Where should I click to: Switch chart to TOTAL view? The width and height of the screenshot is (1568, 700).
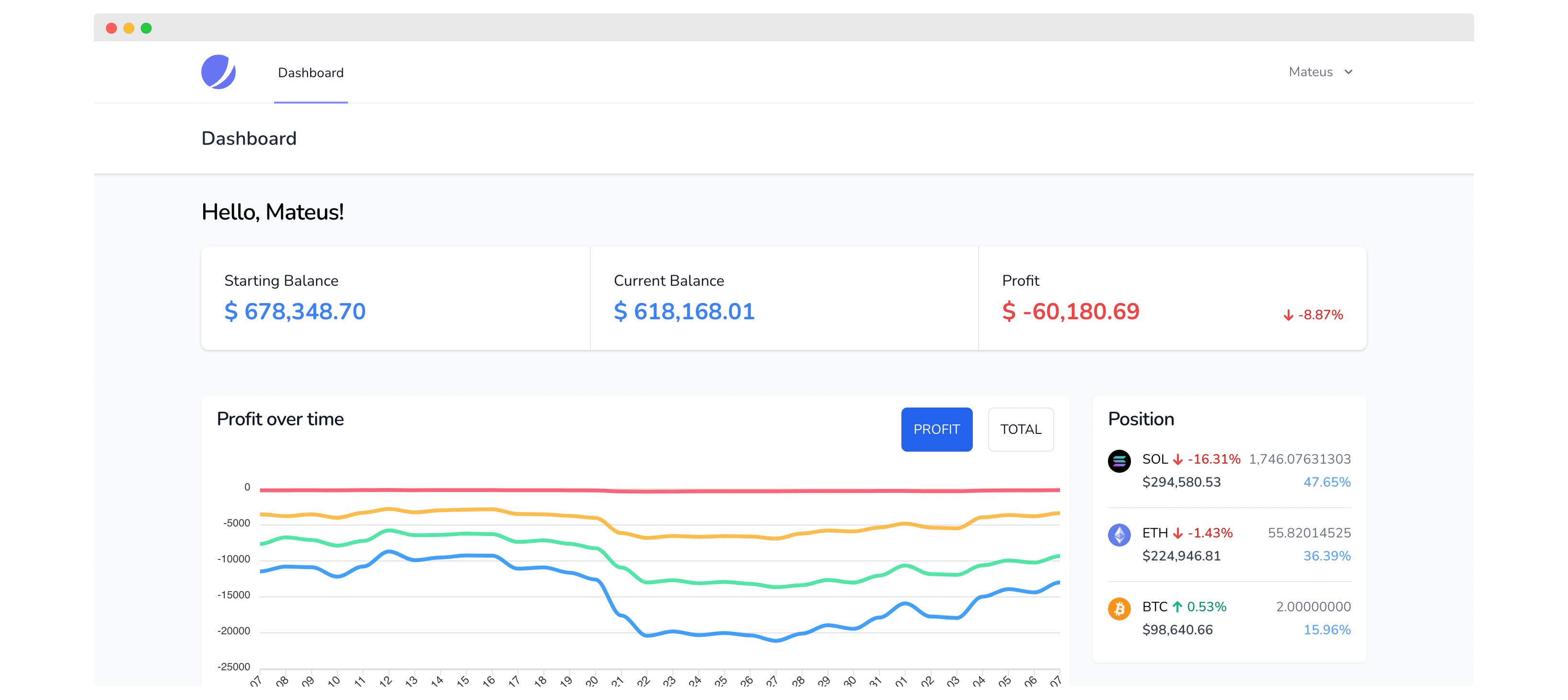pos(1020,430)
